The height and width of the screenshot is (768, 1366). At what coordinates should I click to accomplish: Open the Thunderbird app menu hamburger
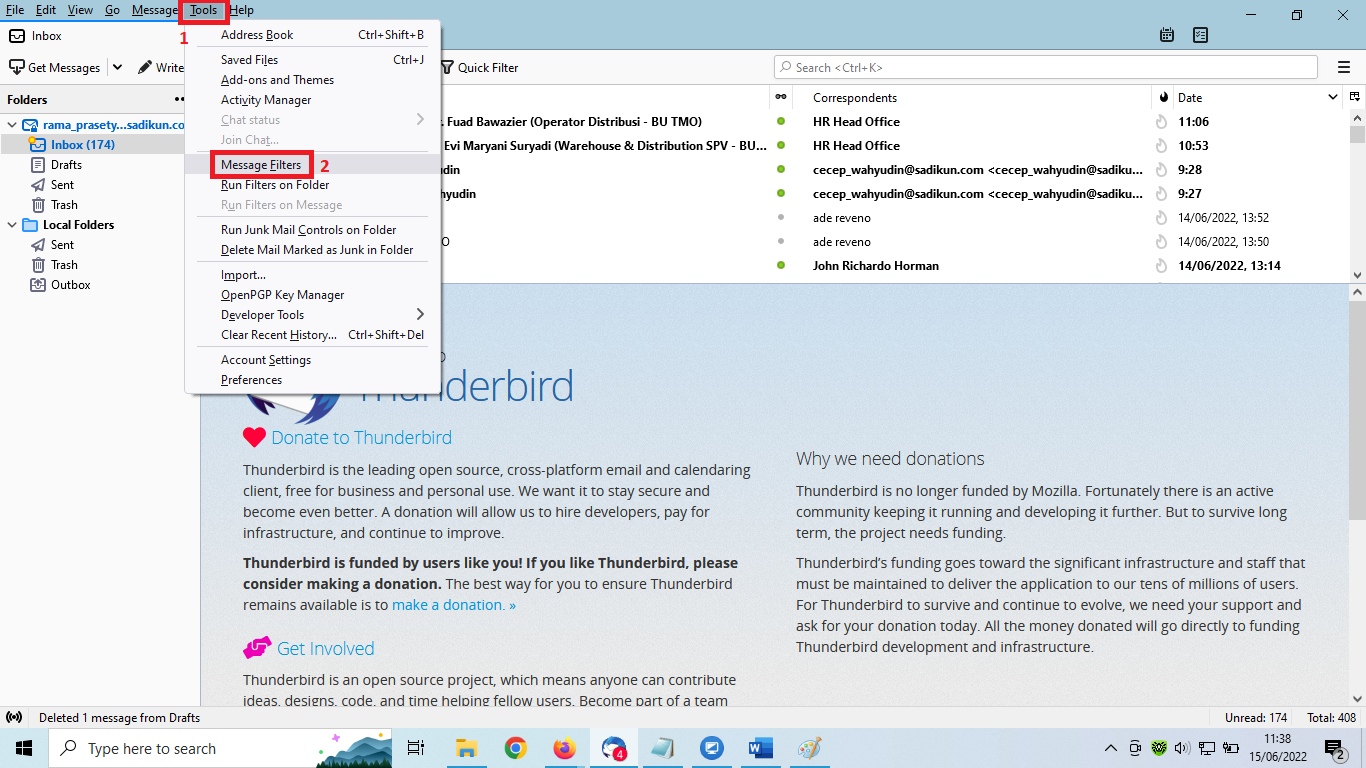point(1344,67)
